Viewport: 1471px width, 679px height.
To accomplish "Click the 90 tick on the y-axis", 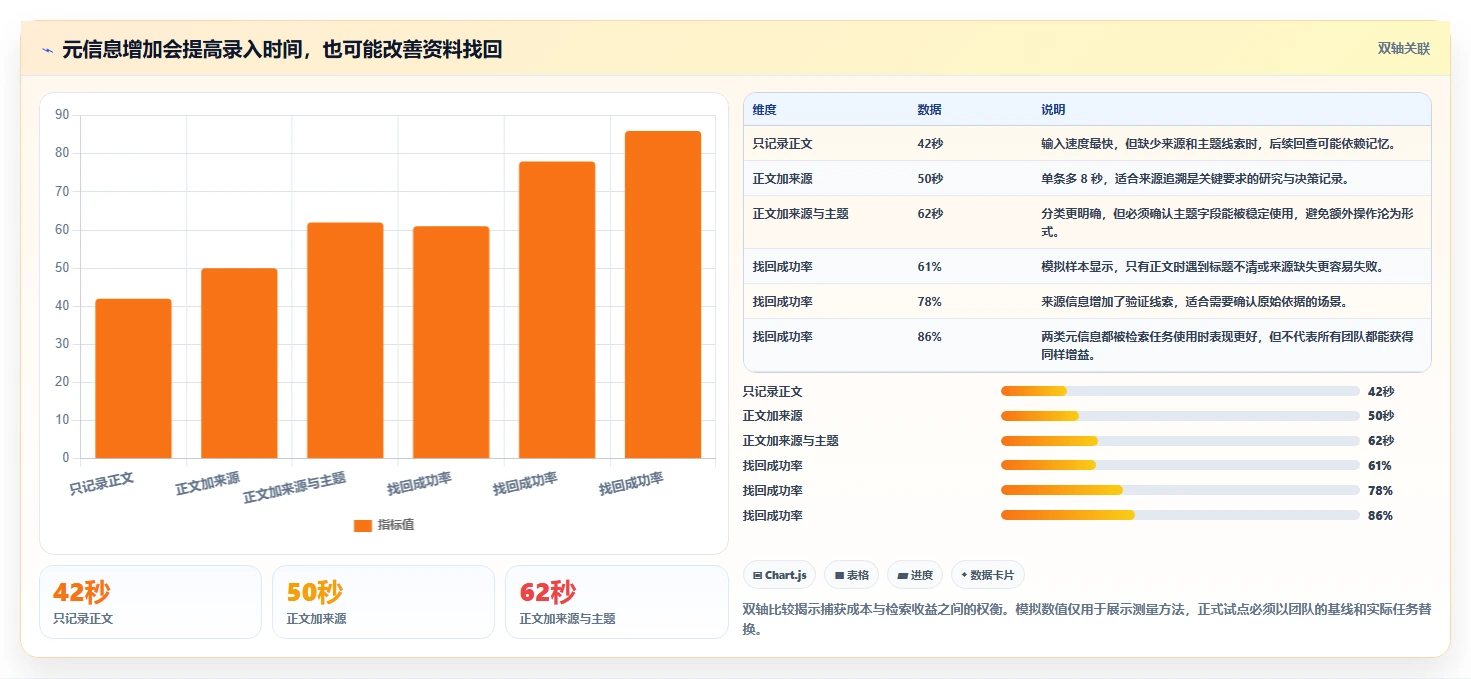I will pos(62,115).
